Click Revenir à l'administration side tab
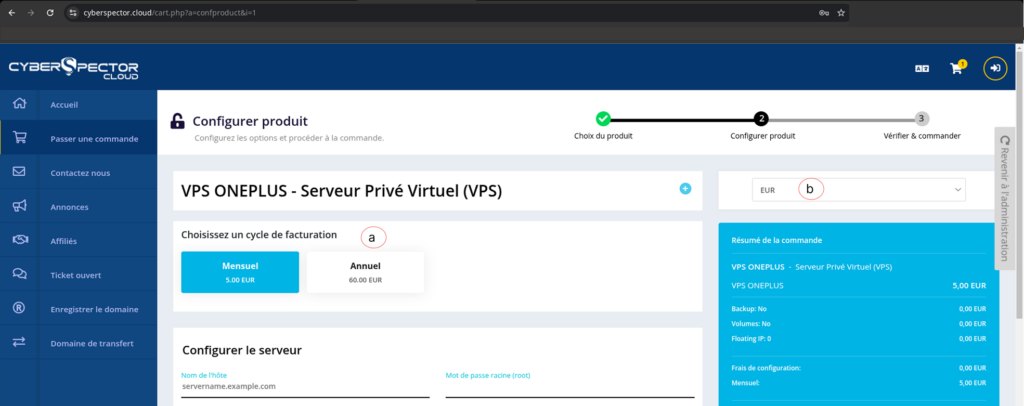 [x=1004, y=198]
